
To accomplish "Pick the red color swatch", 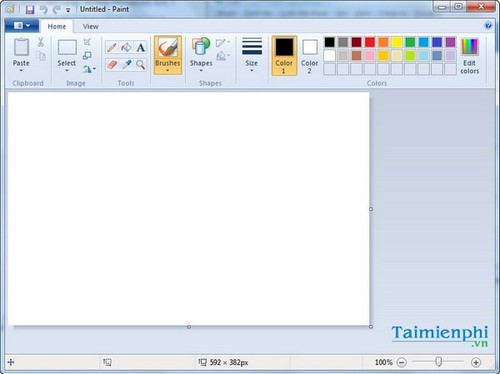I will [x=370, y=42].
